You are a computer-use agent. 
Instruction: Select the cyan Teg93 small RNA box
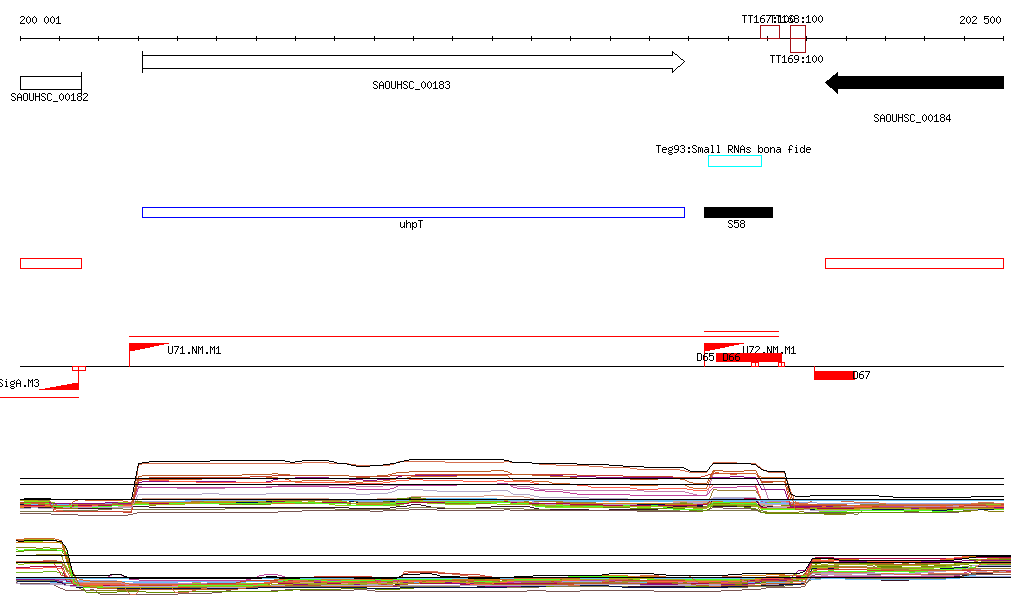tap(735, 161)
